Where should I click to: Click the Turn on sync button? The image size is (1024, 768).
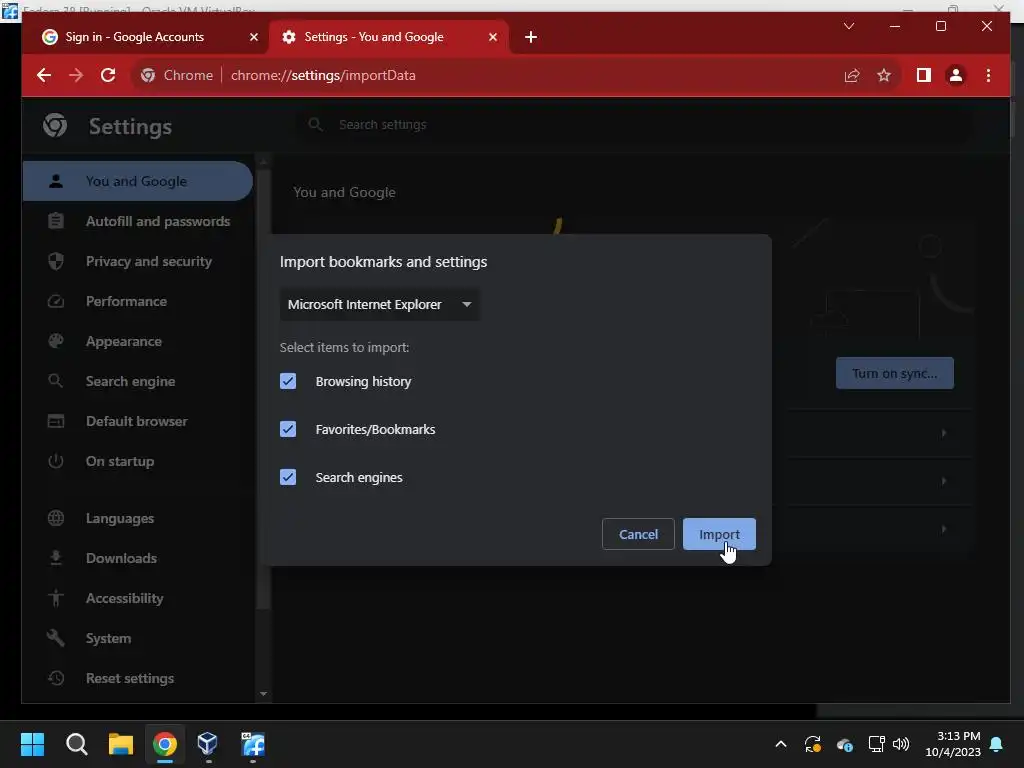click(894, 374)
